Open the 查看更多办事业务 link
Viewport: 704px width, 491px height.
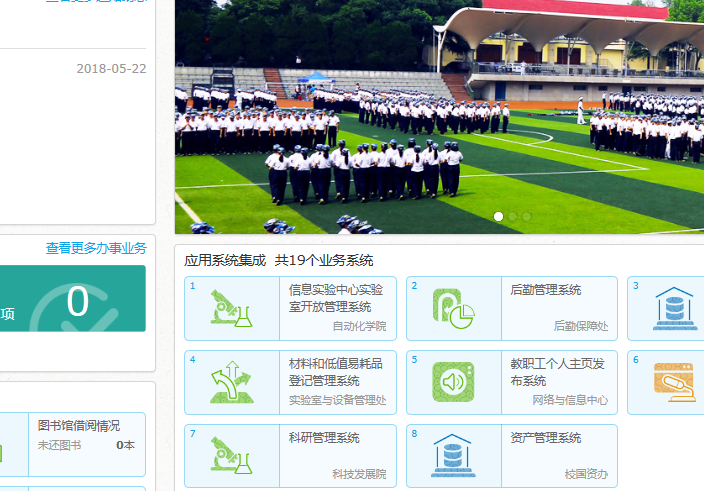(96, 248)
